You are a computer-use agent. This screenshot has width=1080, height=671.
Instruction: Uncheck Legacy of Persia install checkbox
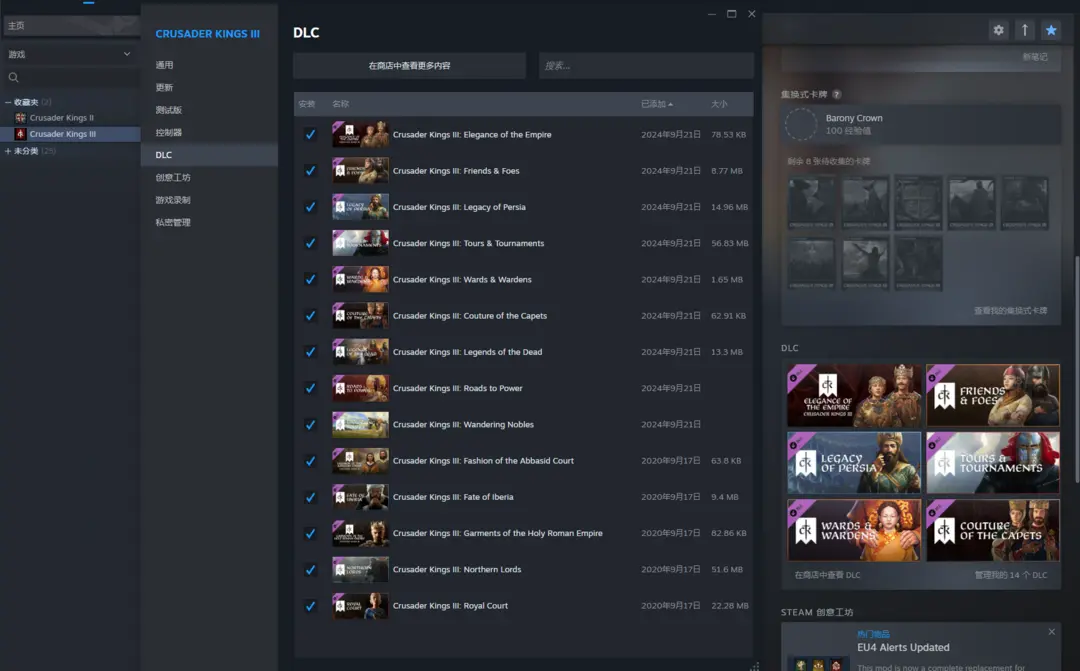(x=311, y=207)
